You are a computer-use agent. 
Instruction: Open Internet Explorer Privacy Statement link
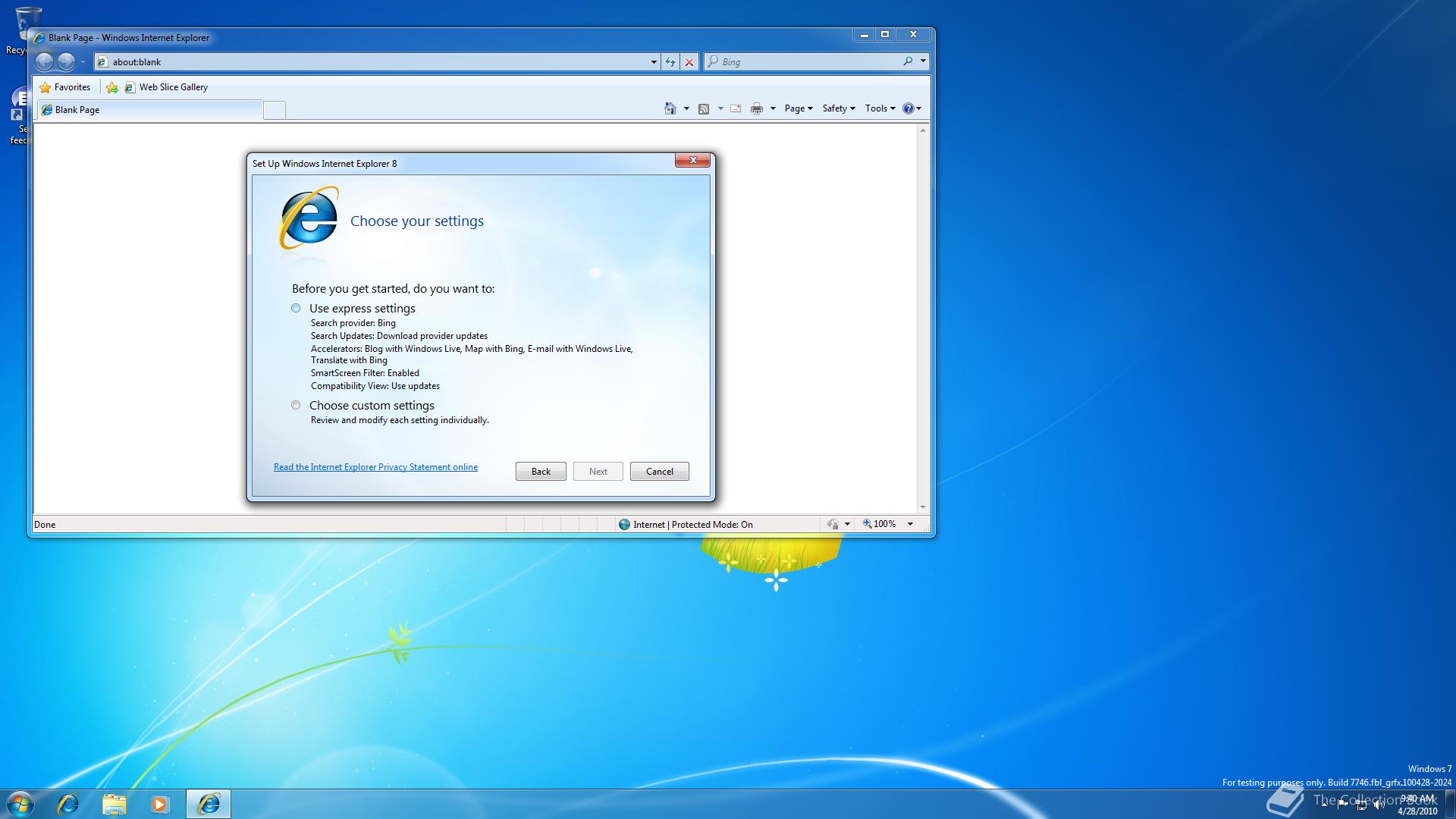click(375, 467)
